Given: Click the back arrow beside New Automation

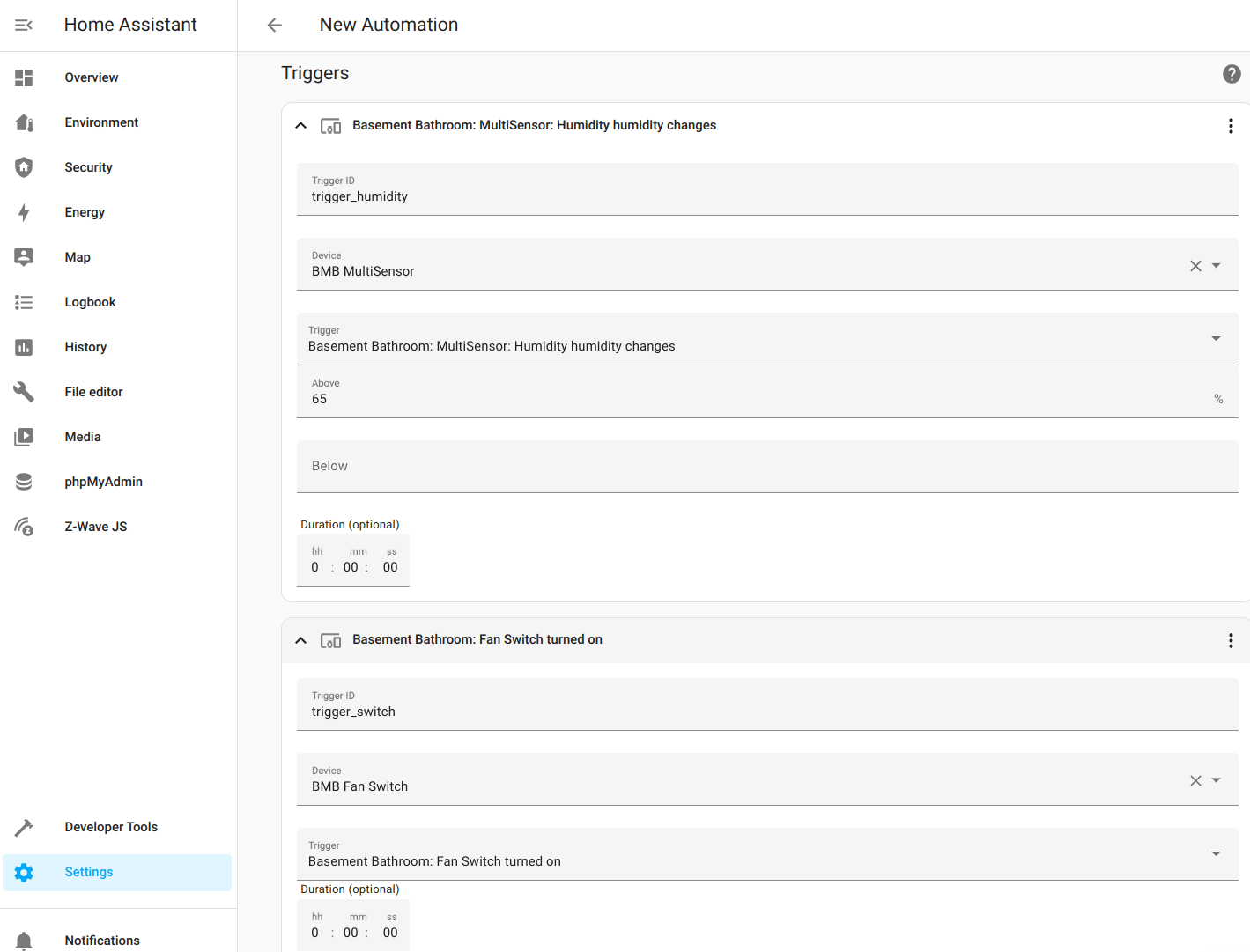Looking at the screenshot, I should pos(275,25).
